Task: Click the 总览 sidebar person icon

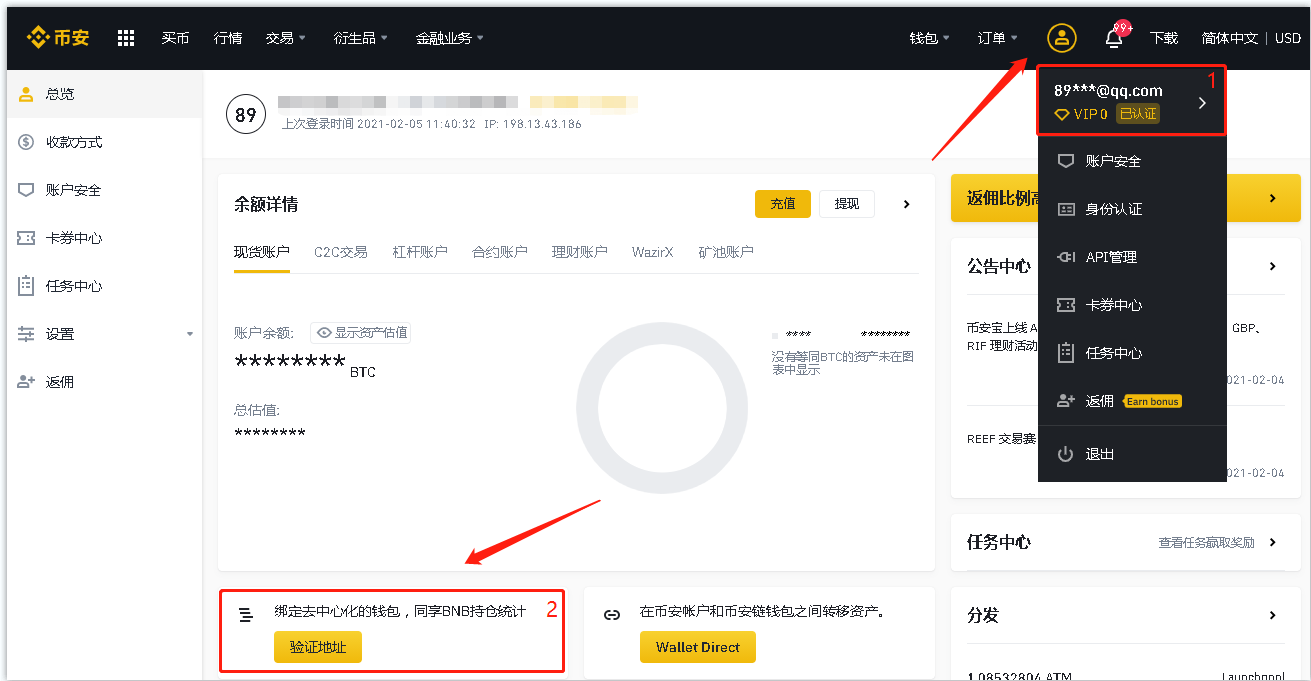Action: tap(26, 94)
